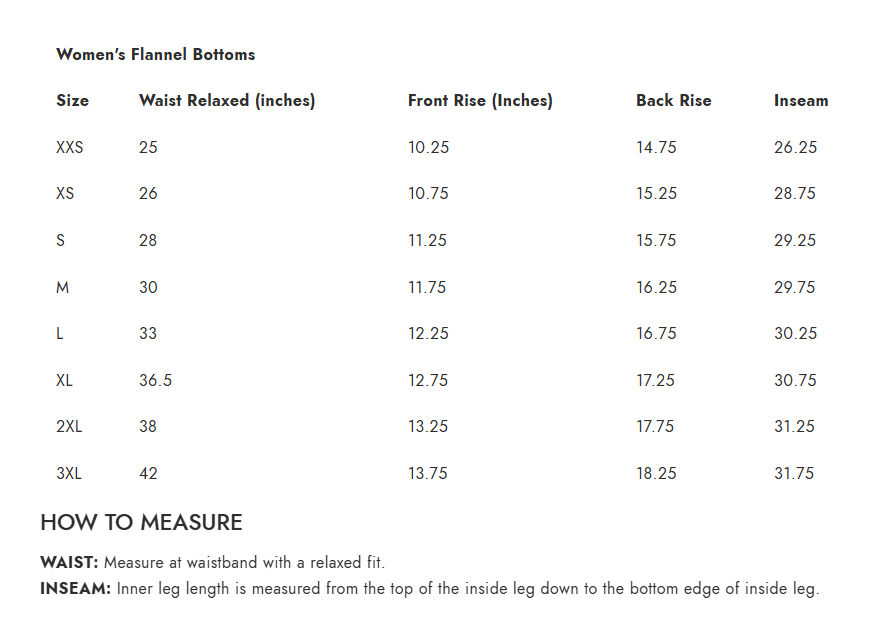
Task: Select the Back Rise column header
Action: click(x=673, y=100)
